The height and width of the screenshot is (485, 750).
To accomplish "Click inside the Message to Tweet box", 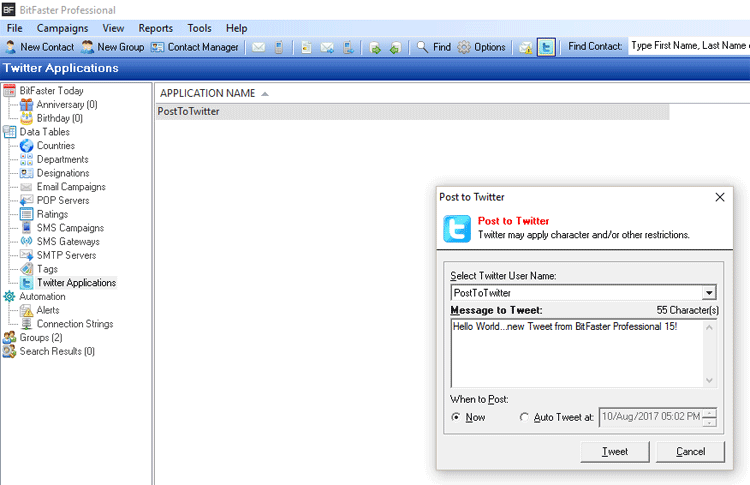I will pos(577,353).
